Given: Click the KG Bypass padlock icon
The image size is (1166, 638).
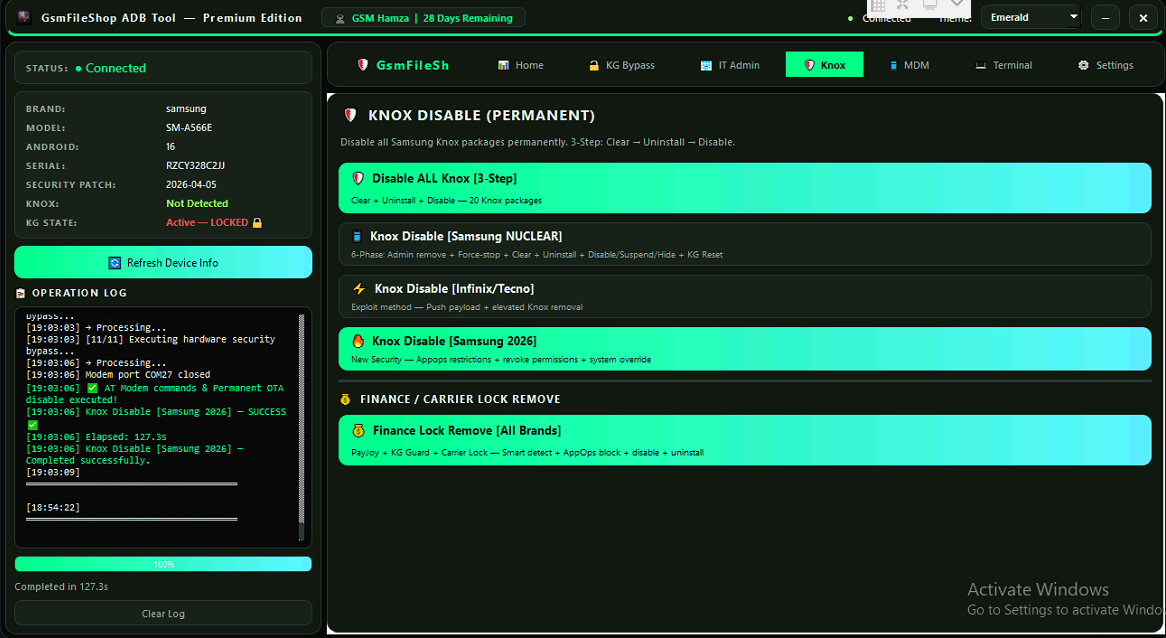Looking at the screenshot, I should point(594,65).
